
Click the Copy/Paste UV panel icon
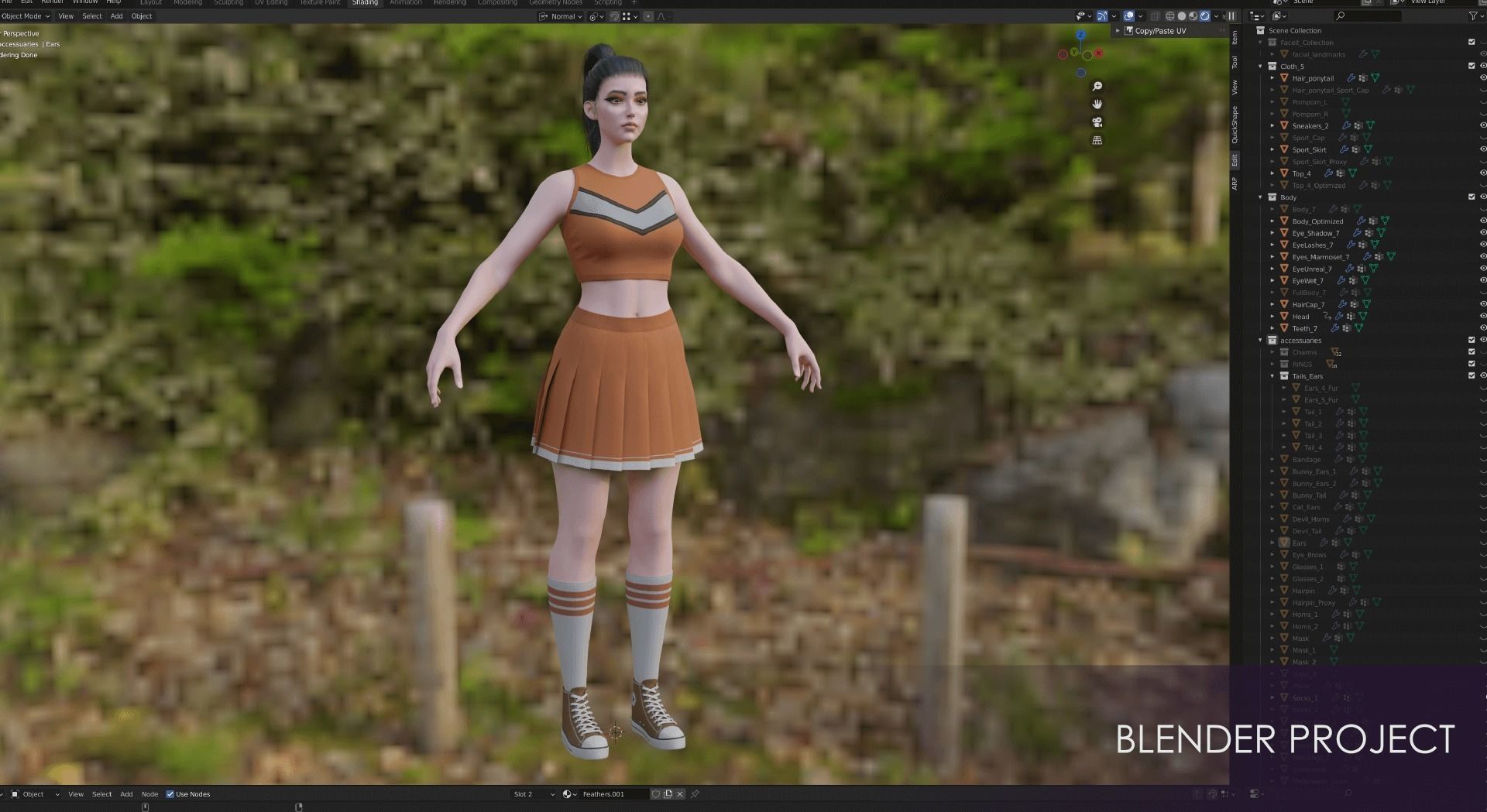[1128, 31]
